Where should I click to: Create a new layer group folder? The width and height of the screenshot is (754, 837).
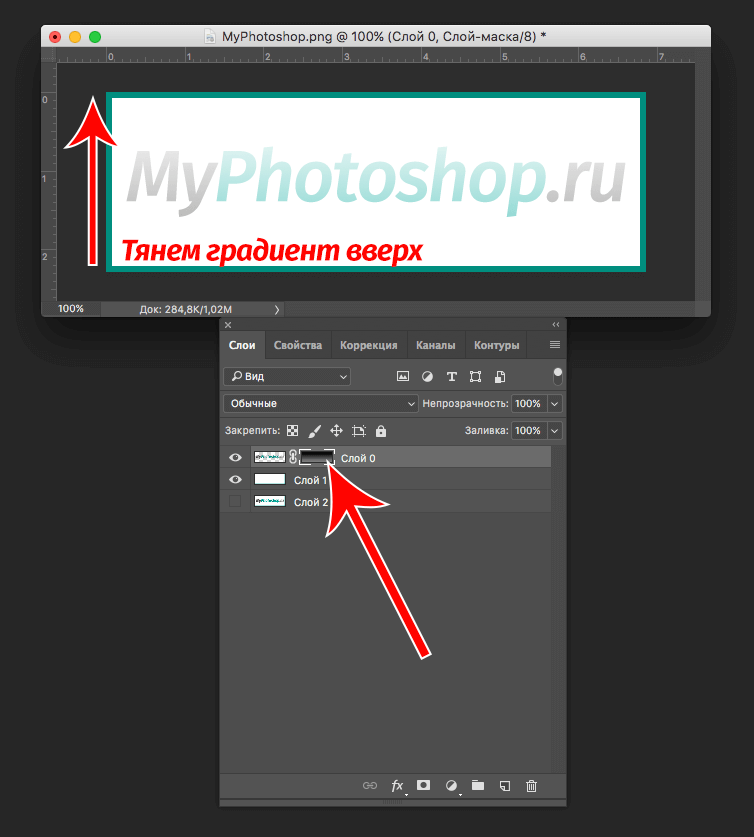(478, 786)
